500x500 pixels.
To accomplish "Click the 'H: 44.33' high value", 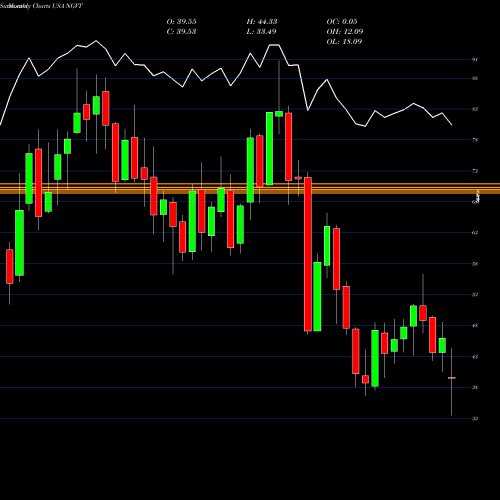I will tap(262, 22).
